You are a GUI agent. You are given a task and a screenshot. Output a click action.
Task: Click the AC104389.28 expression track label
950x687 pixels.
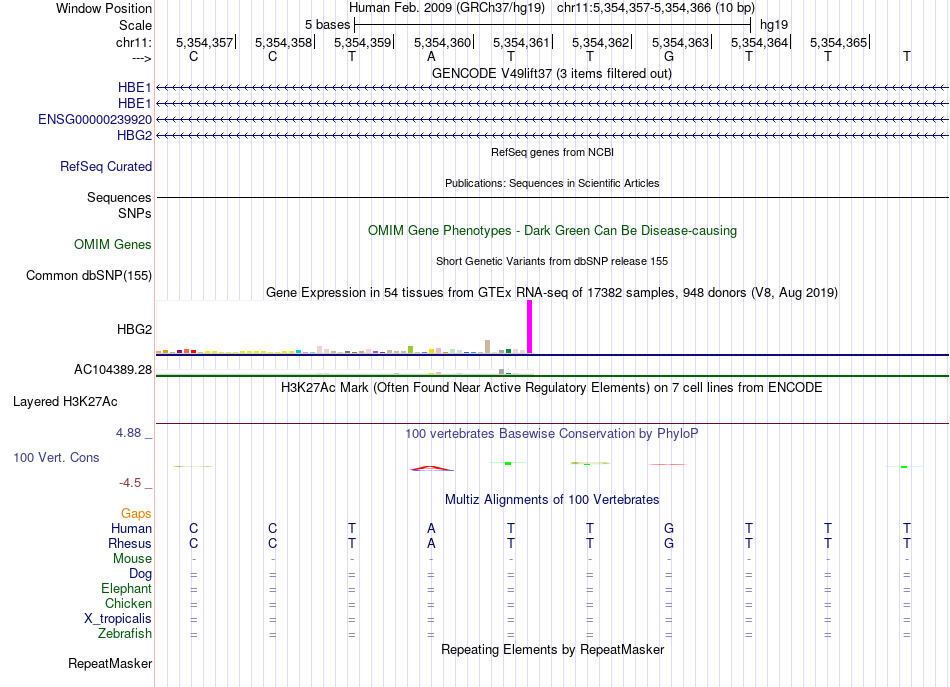coord(113,370)
